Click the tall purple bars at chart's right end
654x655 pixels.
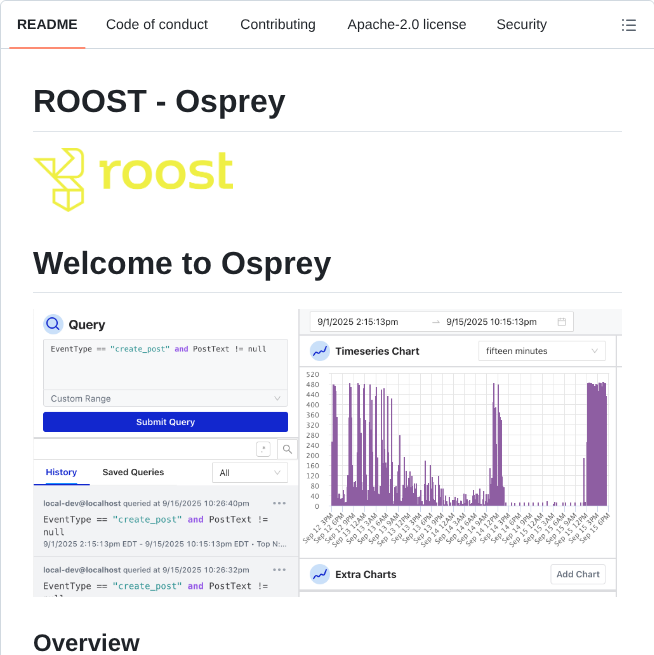pyautogui.click(x=596, y=444)
